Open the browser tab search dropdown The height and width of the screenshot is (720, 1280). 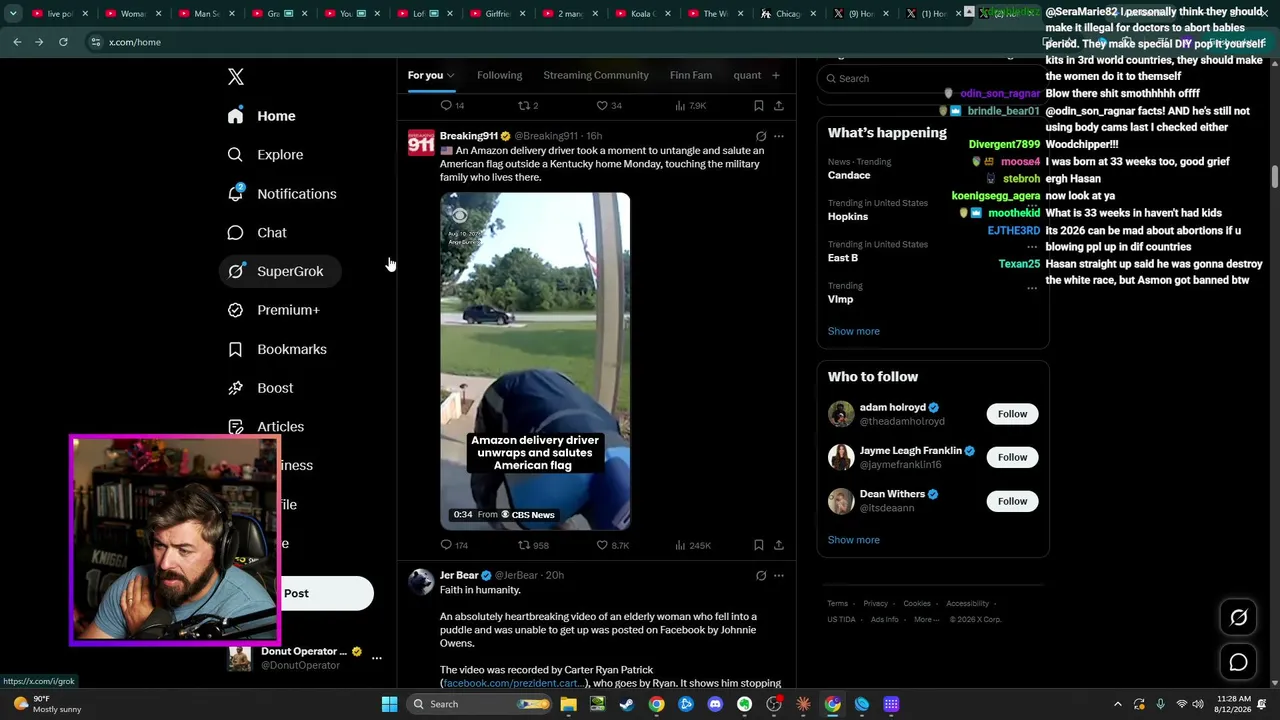(x=13, y=14)
